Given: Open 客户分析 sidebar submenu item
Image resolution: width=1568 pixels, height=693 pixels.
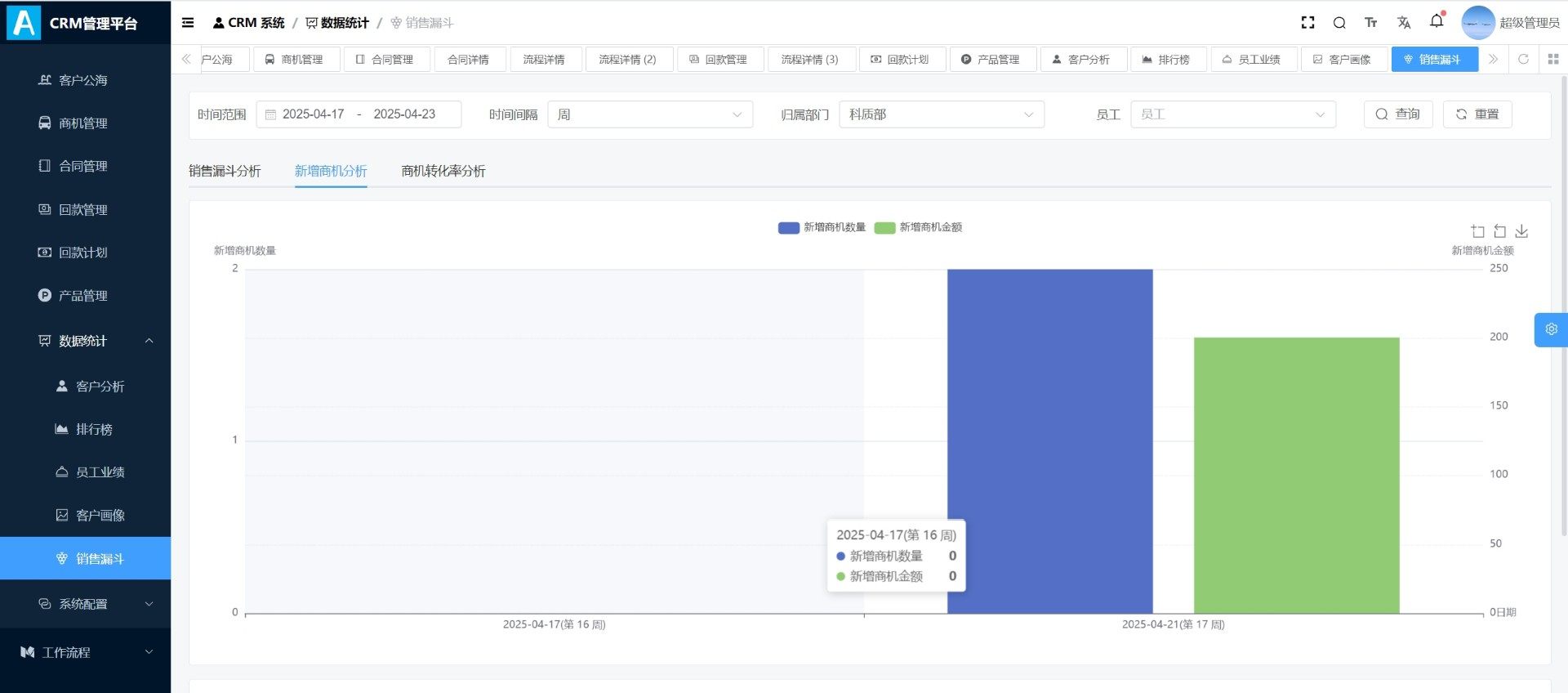Looking at the screenshot, I should click(x=86, y=386).
